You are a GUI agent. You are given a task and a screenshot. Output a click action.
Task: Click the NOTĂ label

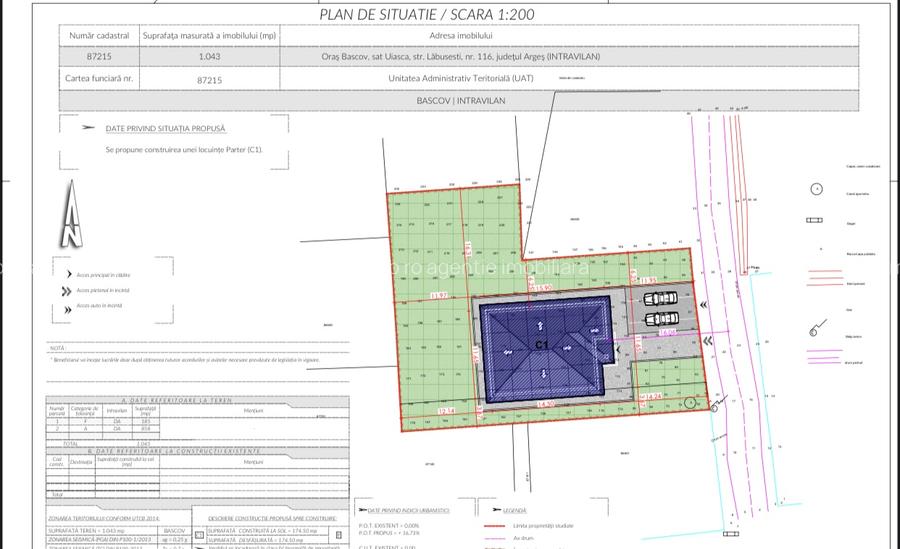pyautogui.click(x=57, y=348)
